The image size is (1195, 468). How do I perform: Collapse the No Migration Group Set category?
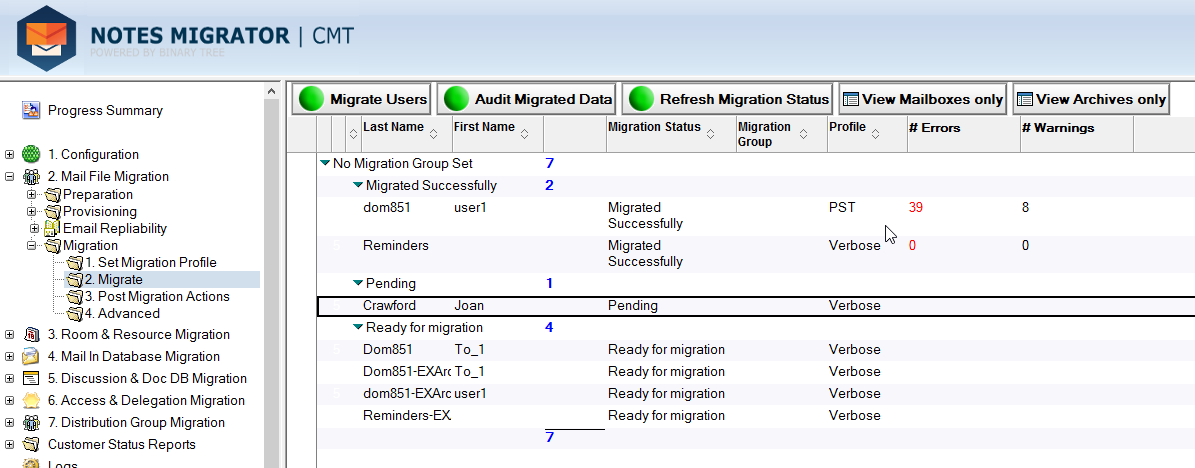325,163
